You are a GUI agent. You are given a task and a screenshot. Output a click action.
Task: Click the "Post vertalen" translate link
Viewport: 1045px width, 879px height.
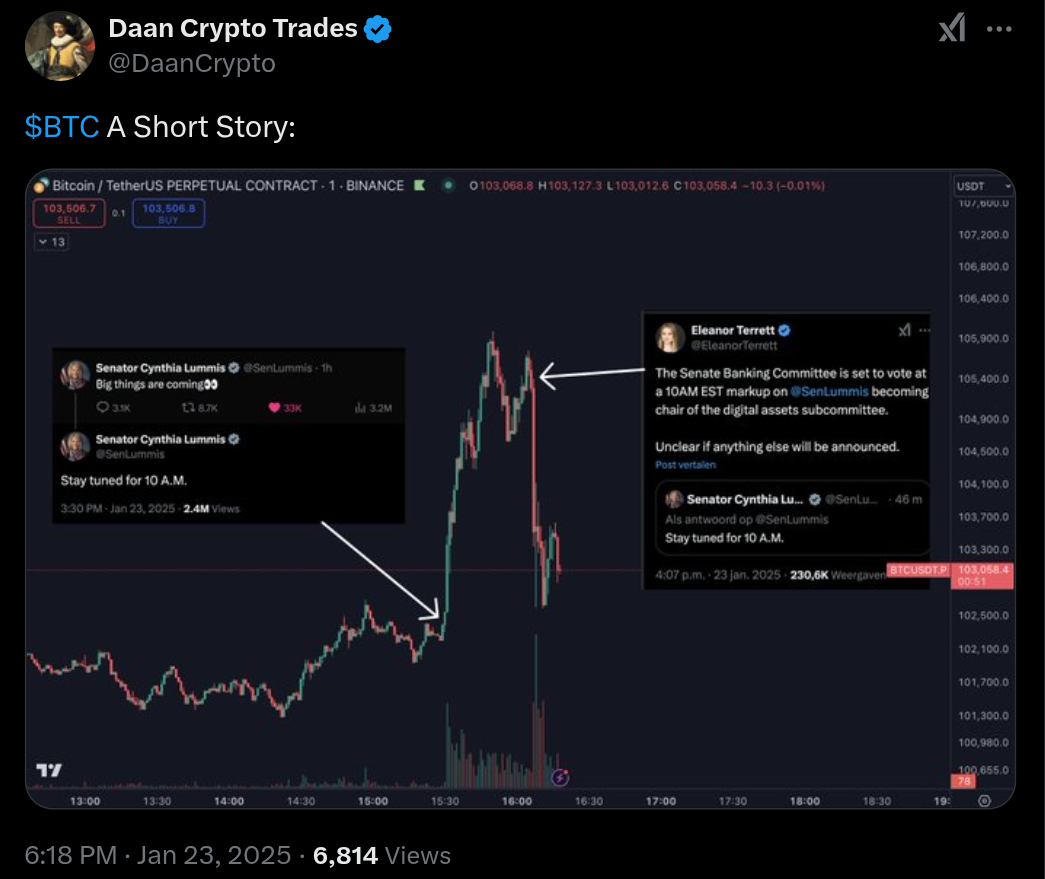685,465
